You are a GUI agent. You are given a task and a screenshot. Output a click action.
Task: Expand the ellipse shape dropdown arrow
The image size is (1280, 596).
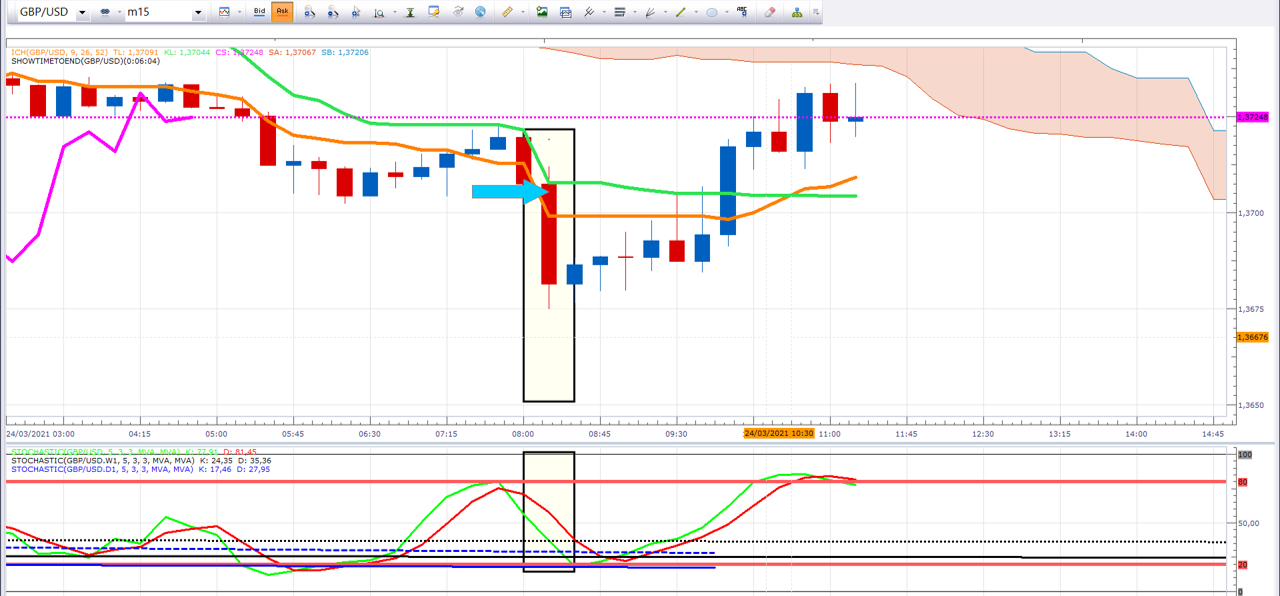coord(726,12)
